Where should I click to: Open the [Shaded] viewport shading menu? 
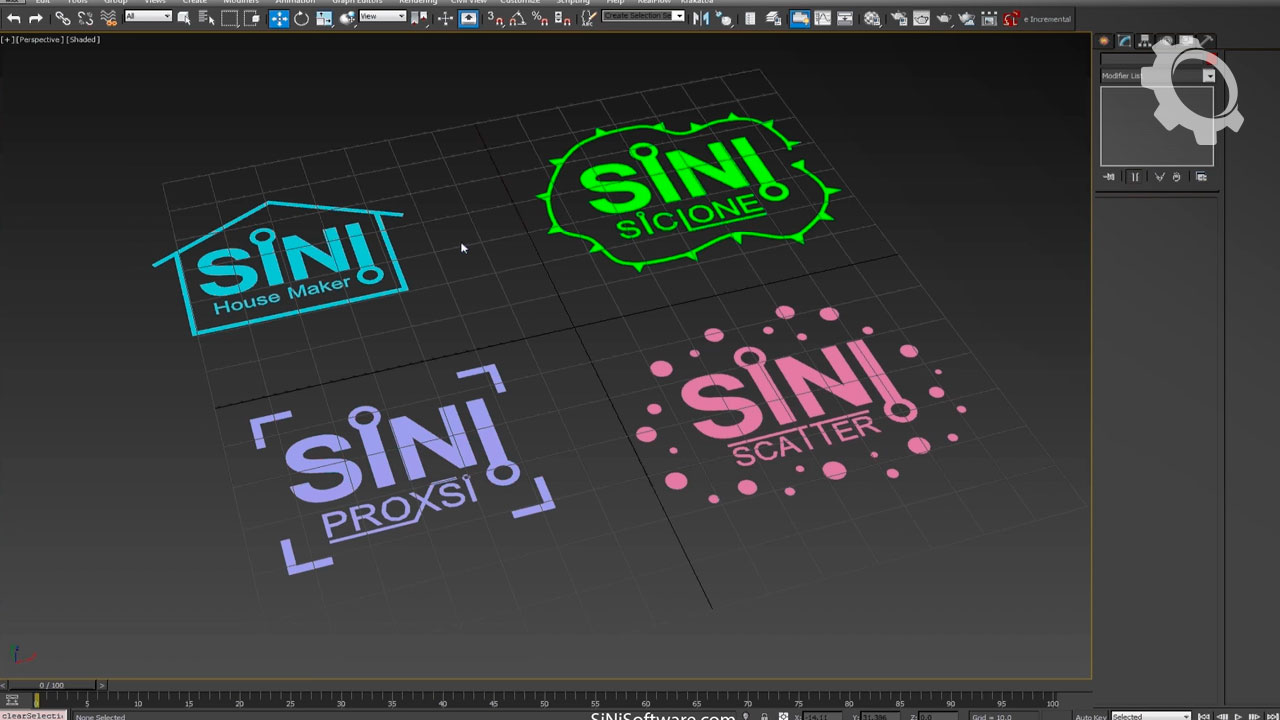click(x=83, y=40)
